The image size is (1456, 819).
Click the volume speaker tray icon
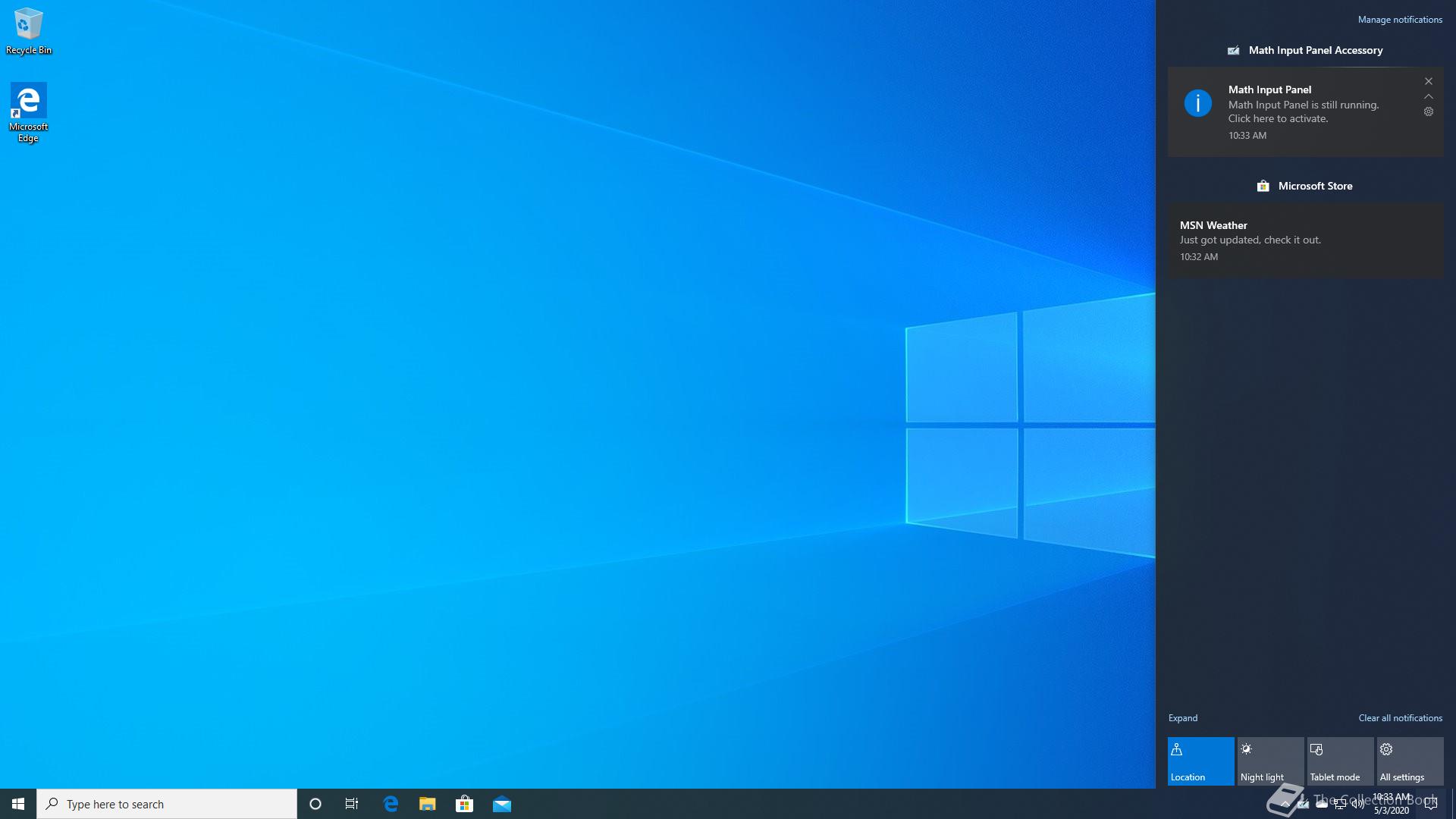point(1357,804)
